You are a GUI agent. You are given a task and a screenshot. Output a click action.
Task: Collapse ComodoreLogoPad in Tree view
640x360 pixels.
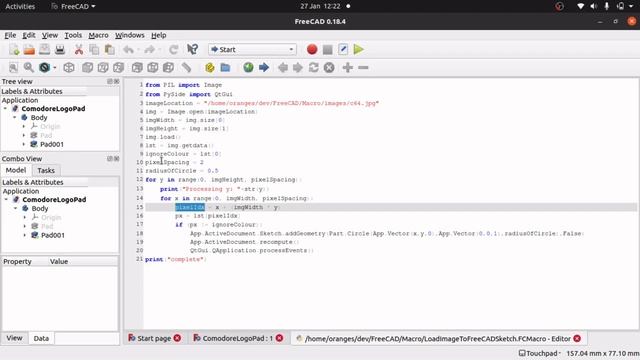point(5,109)
